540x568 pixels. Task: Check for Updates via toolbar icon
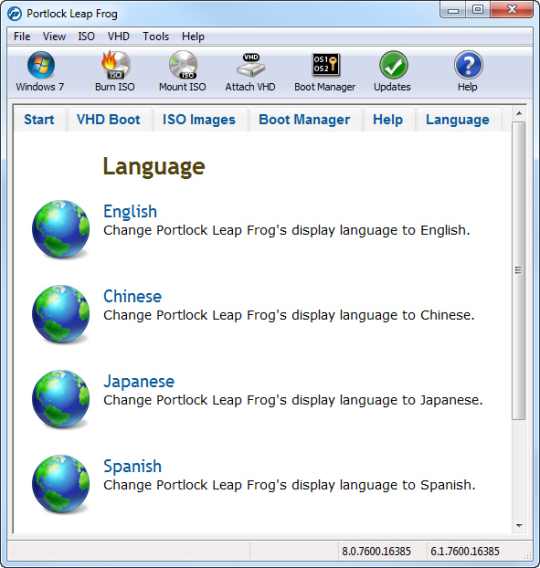coord(393,65)
